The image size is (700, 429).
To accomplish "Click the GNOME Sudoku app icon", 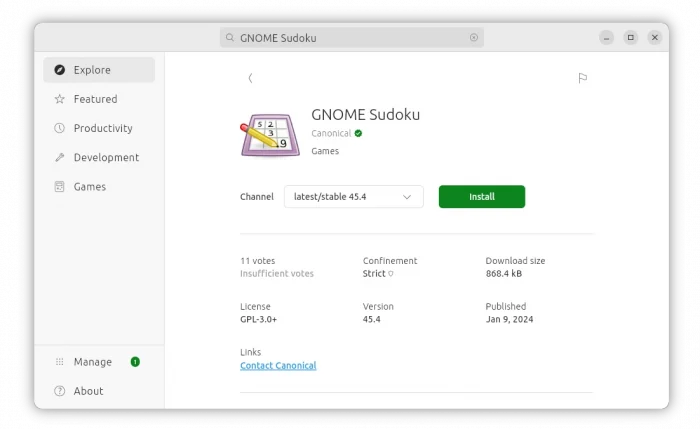I will (269, 135).
